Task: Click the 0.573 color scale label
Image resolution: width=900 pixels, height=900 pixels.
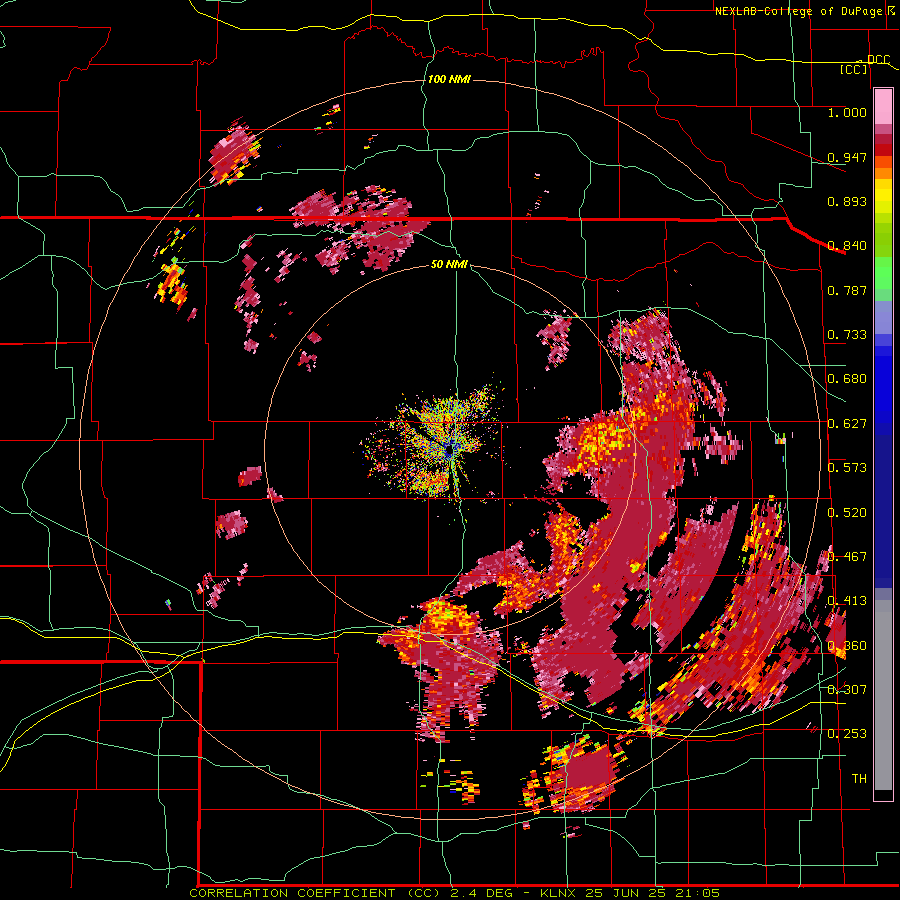Action: tap(847, 468)
